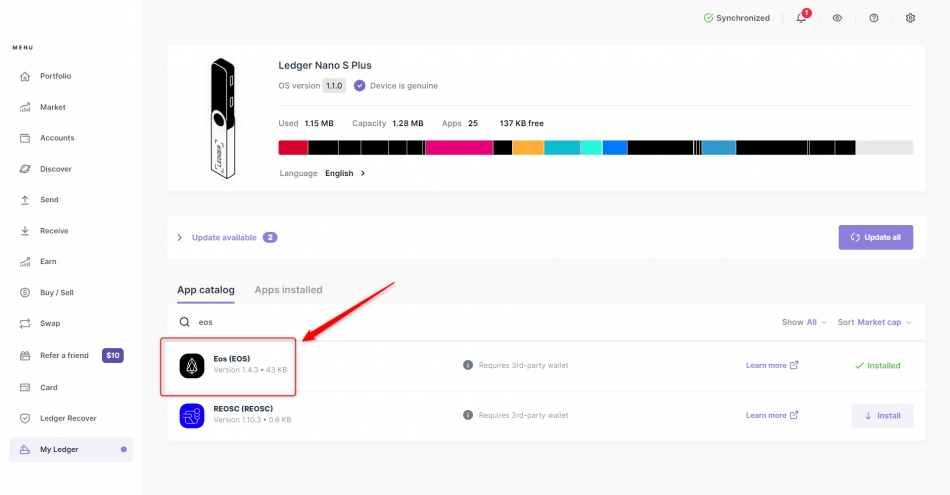
Task: Click the Portfolio home icon
Action: pos(25,76)
